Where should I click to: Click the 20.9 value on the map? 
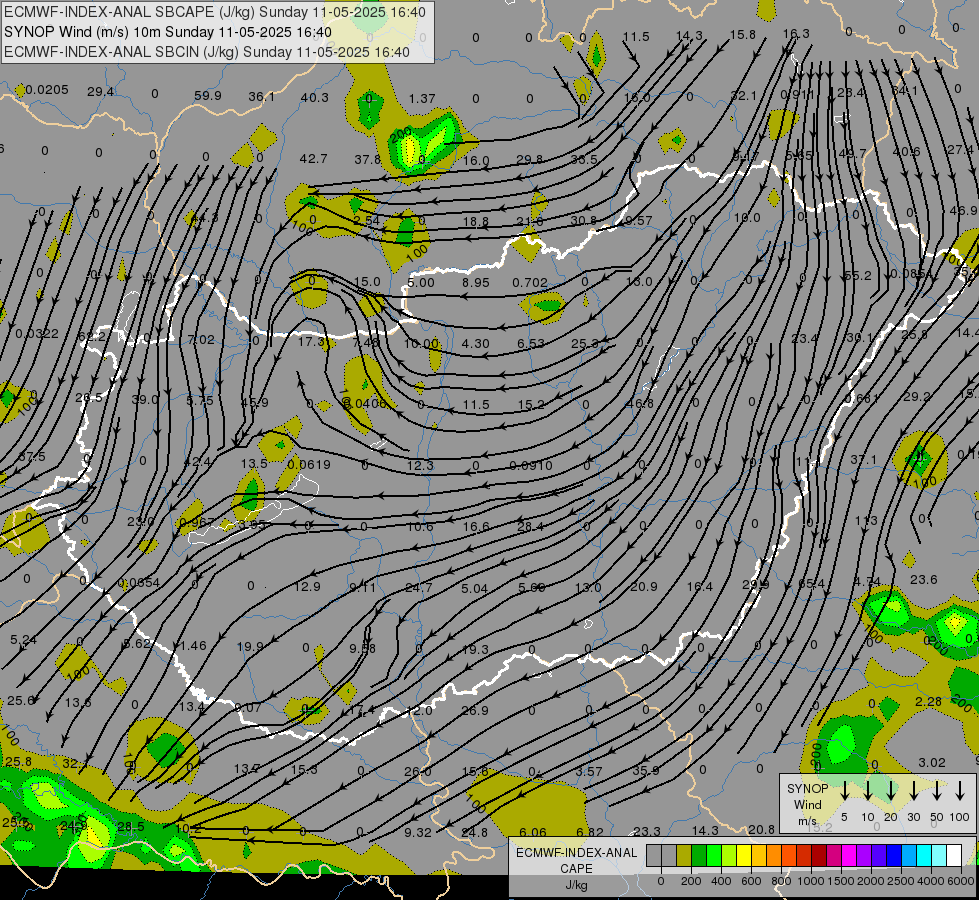point(644,586)
